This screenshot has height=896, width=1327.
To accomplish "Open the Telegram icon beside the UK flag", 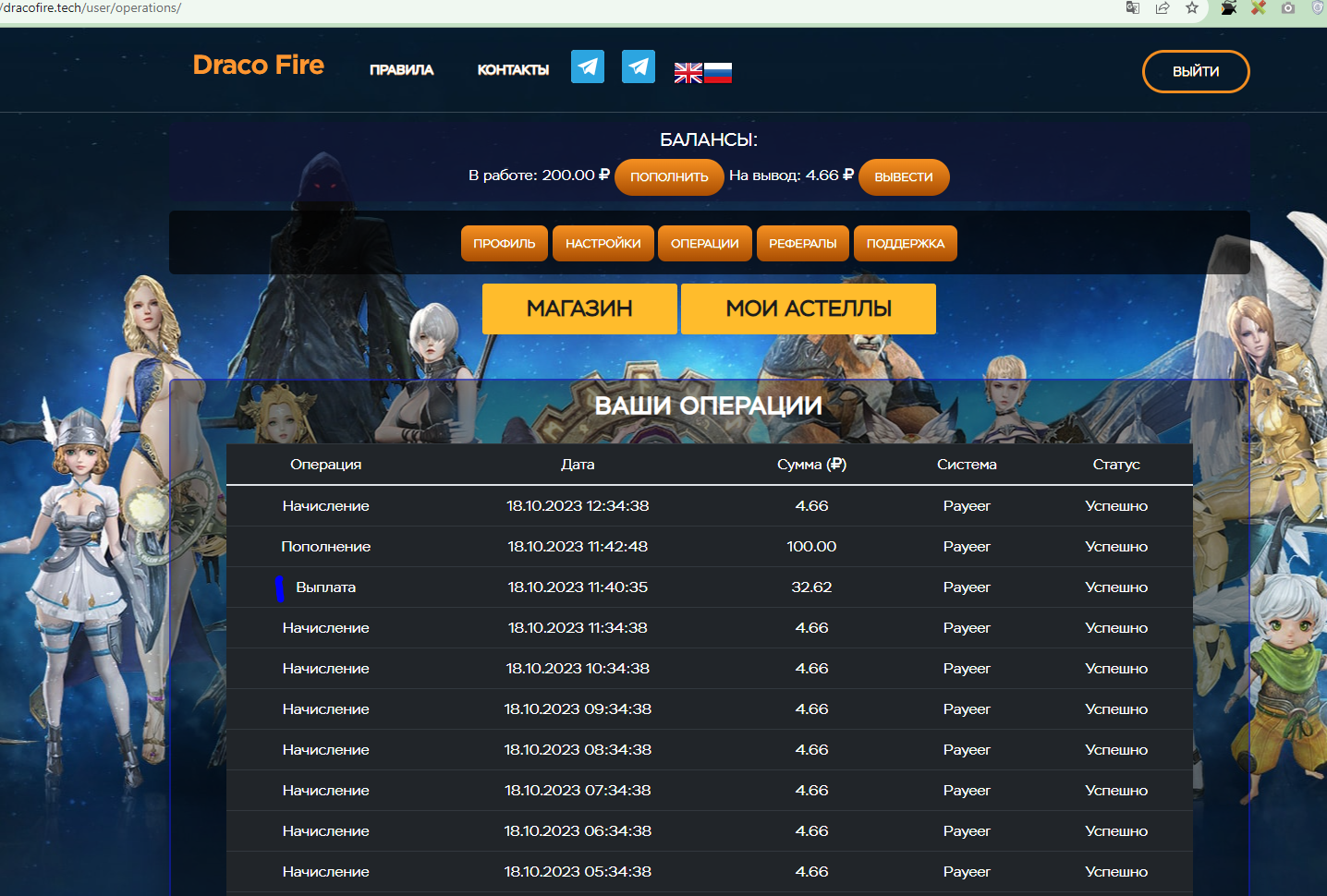I will pos(639,67).
